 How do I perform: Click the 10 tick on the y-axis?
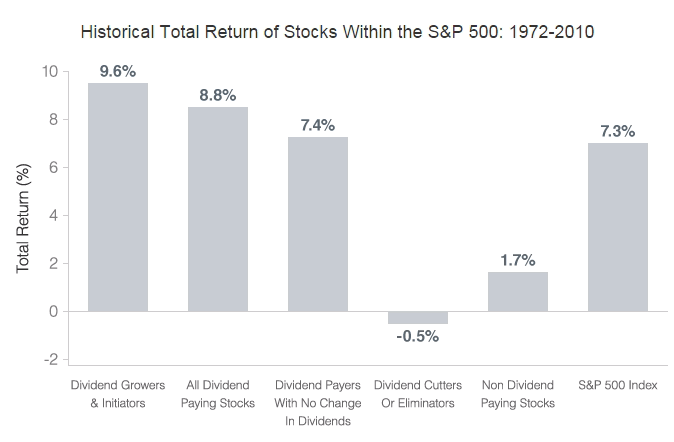click(x=50, y=72)
